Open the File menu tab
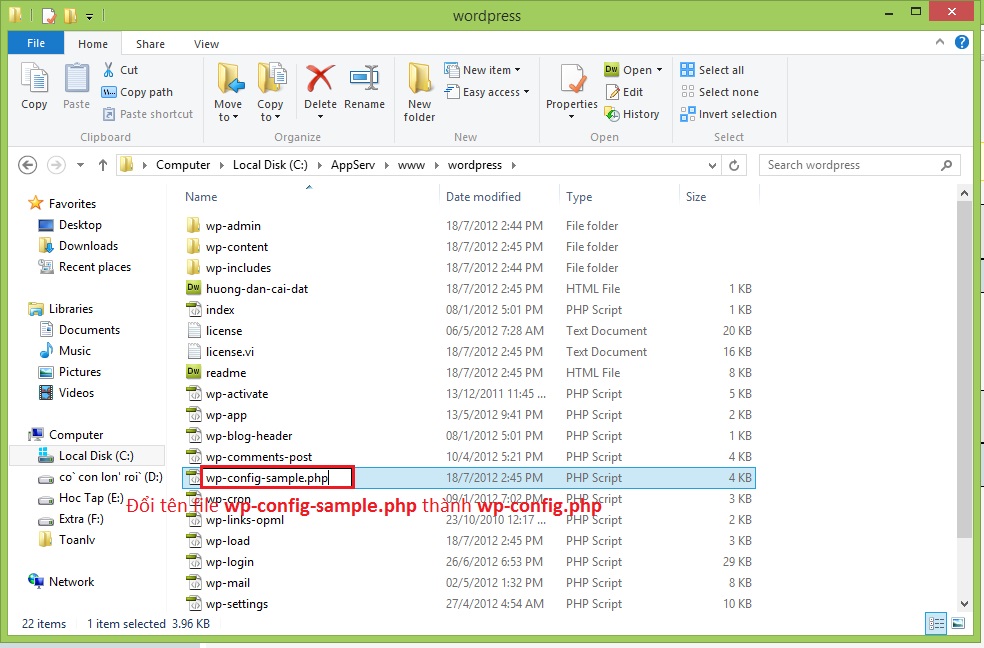Image resolution: width=984 pixels, height=648 pixels. tap(36, 43)
